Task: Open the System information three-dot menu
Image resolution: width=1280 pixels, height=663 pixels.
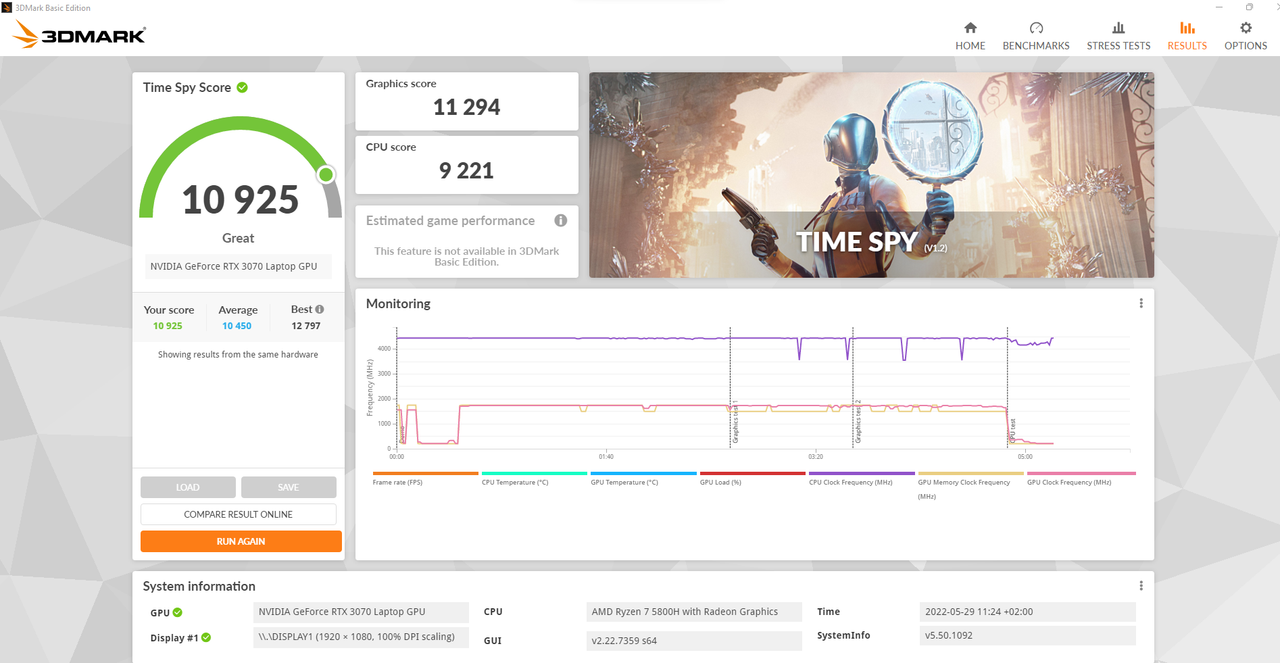Action: (1141, 586)
